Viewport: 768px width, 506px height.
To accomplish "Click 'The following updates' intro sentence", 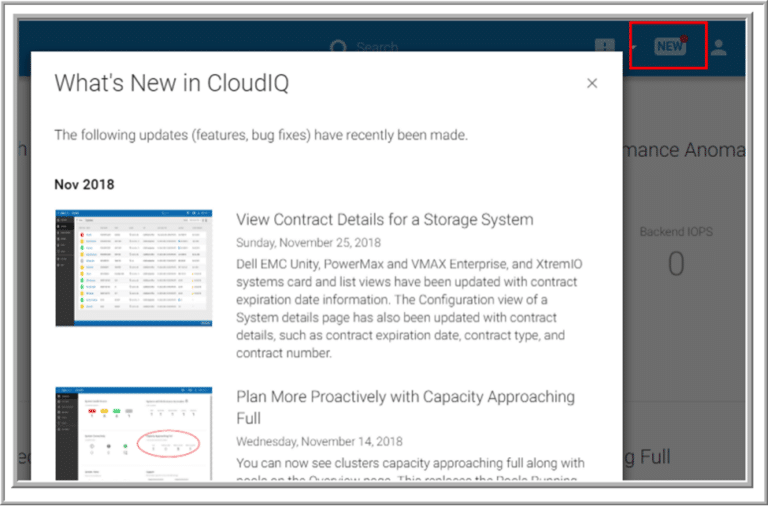I will click(261, 135).
